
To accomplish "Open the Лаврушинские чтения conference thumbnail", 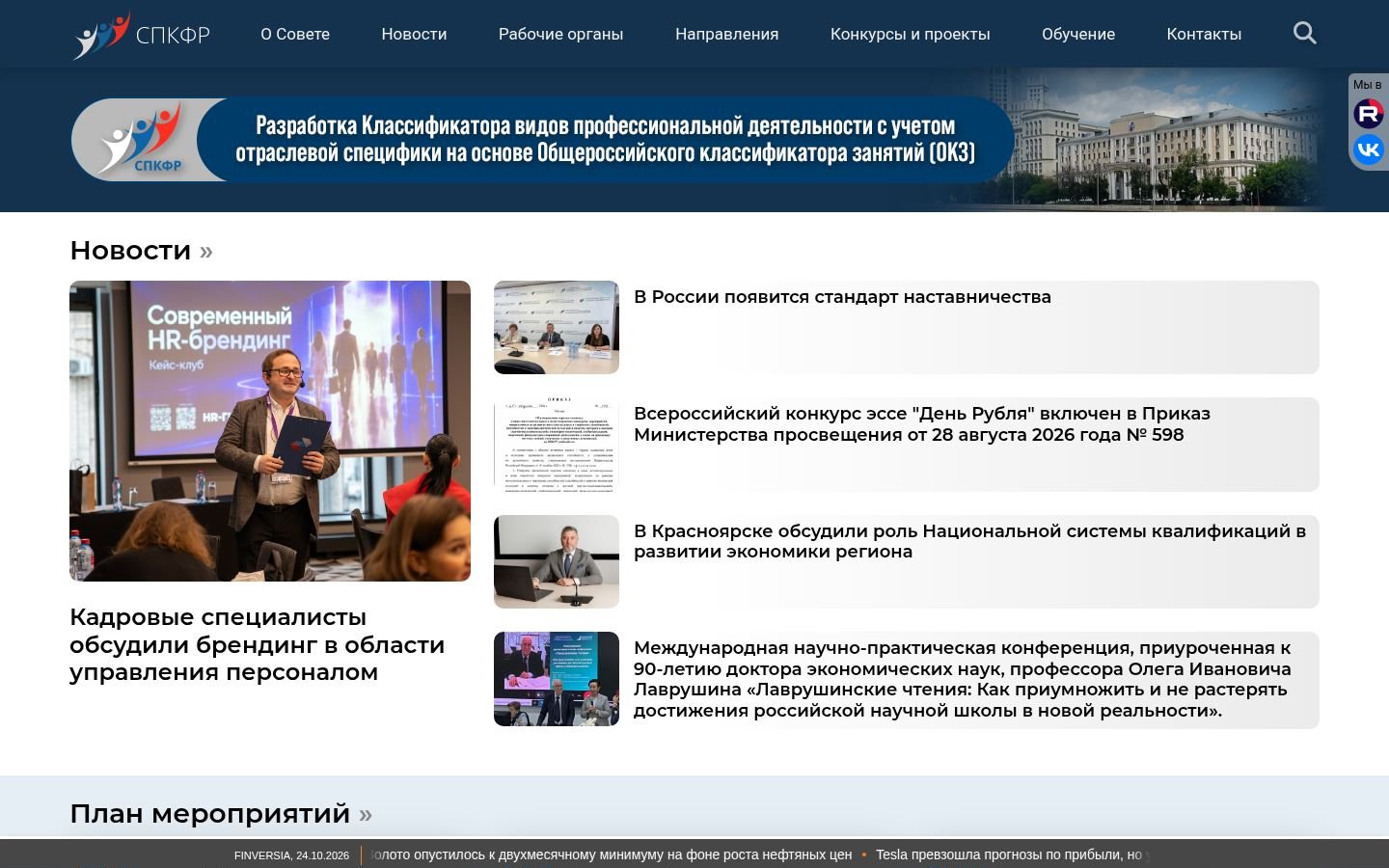I will [x=557, y=679].
